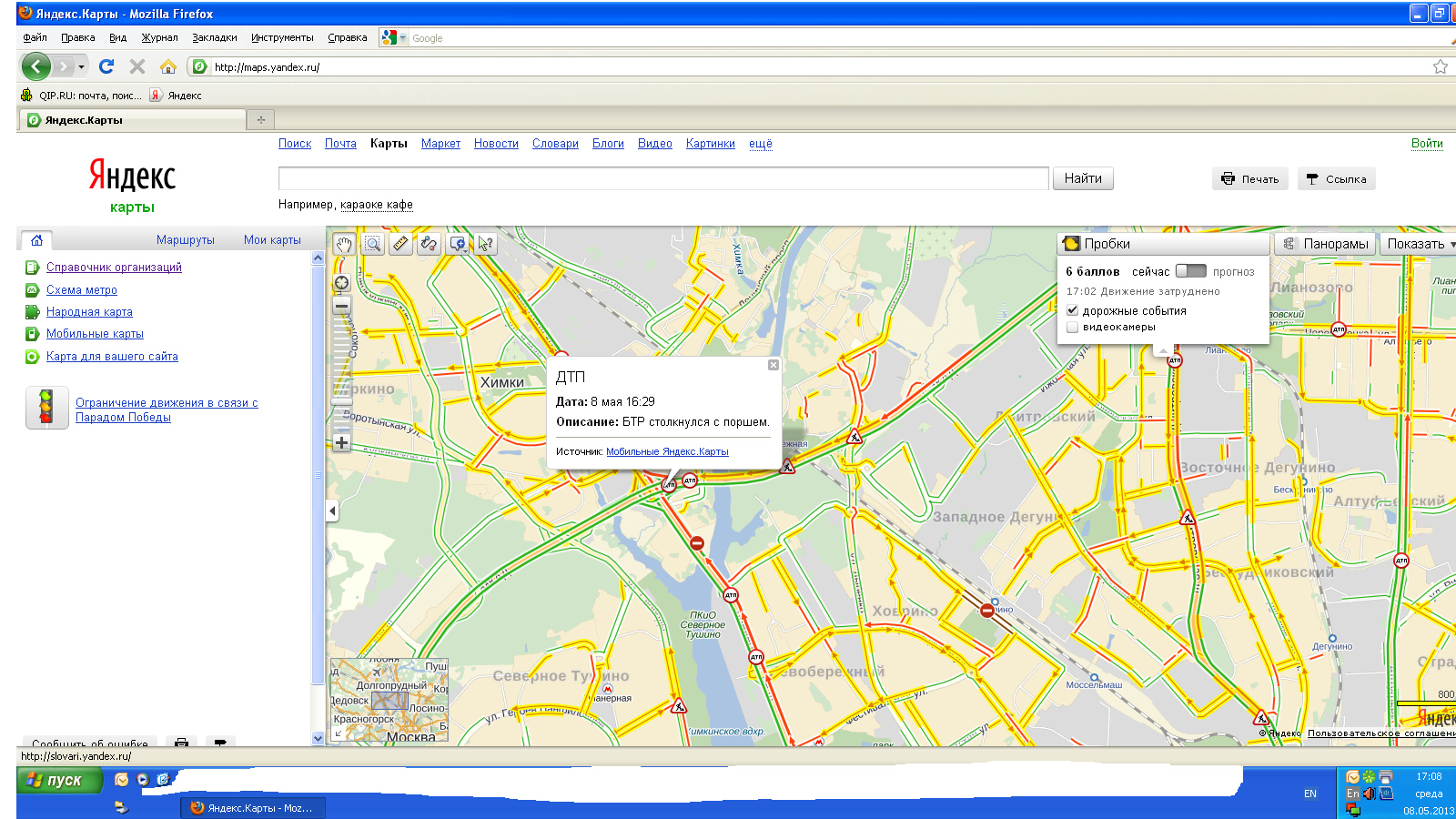Open the Поиск service link
The width and height of the screenshot is (1456, 819).
coord(295,144)
